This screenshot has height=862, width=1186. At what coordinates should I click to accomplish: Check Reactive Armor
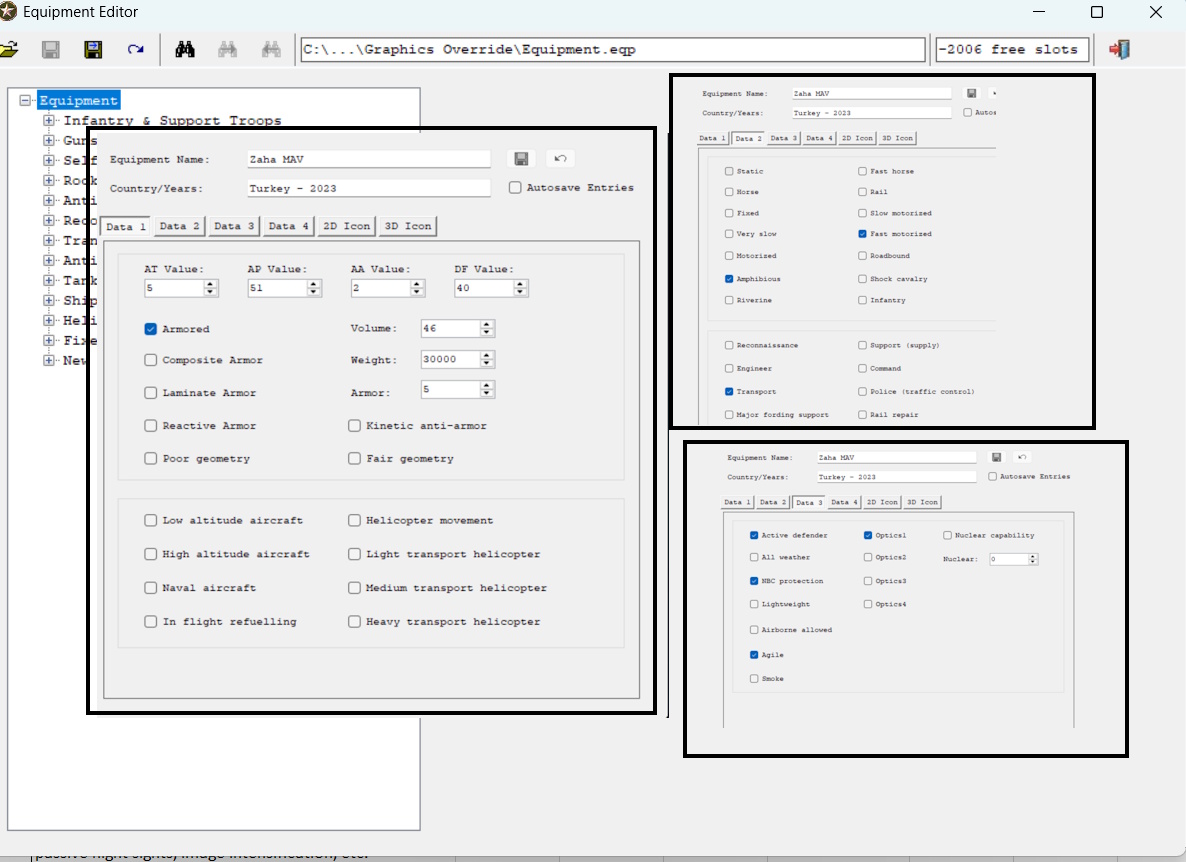151,426
